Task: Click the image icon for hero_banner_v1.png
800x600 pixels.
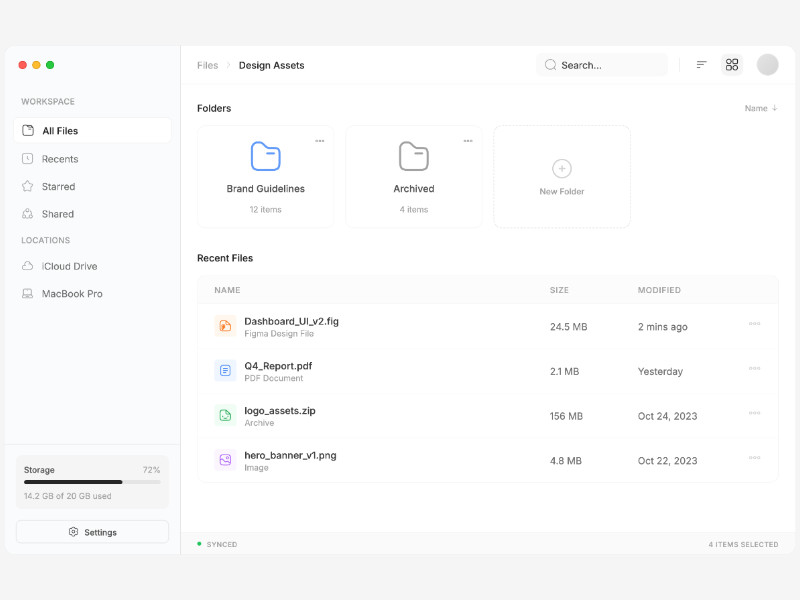Action: [x=224, y=460]
